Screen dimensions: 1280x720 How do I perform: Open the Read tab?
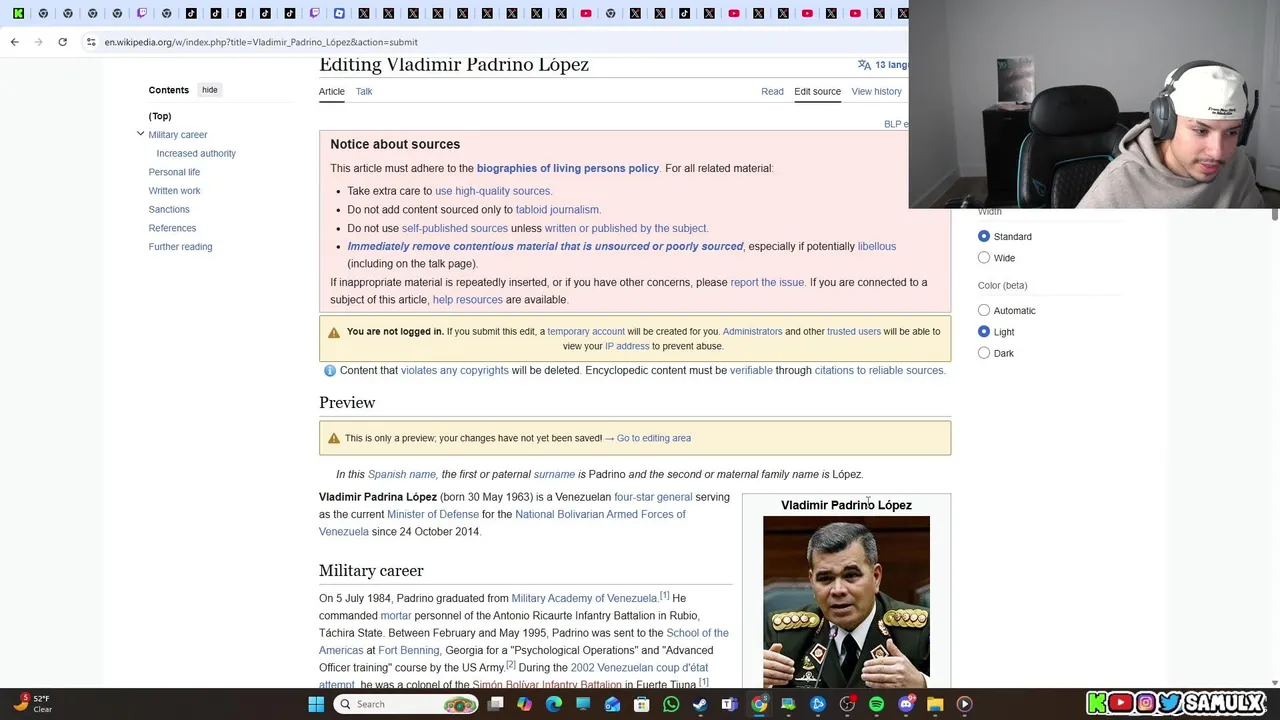tap(772, 91)
